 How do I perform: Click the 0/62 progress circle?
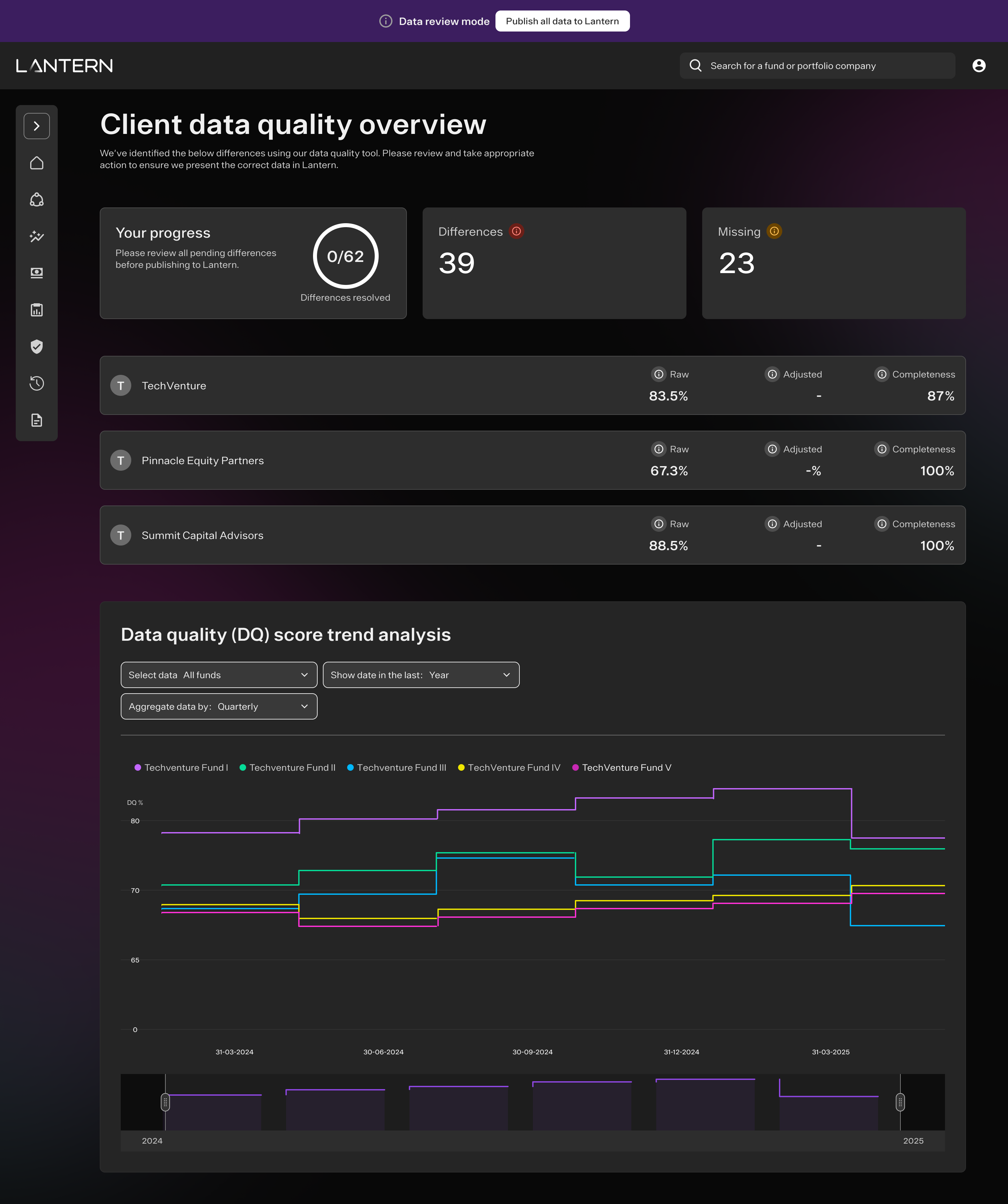[346, 256]
